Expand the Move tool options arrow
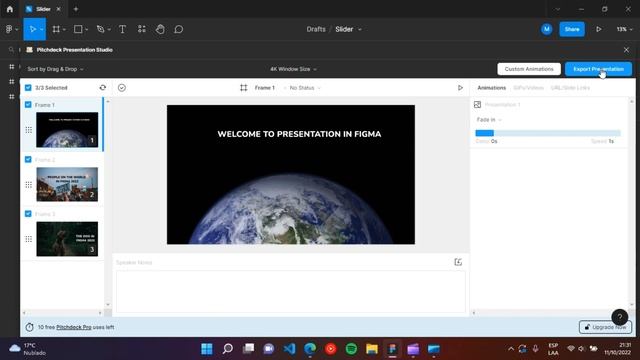 pyautogui.click(x=42, y=29)
